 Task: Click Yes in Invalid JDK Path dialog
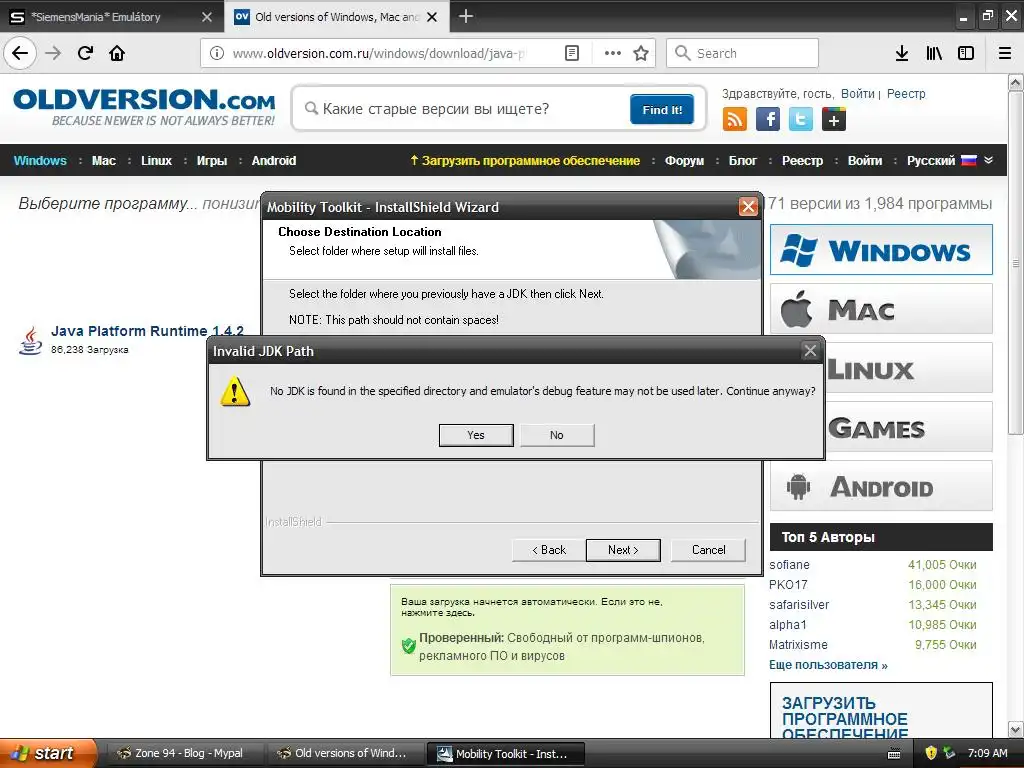(476, 435)
